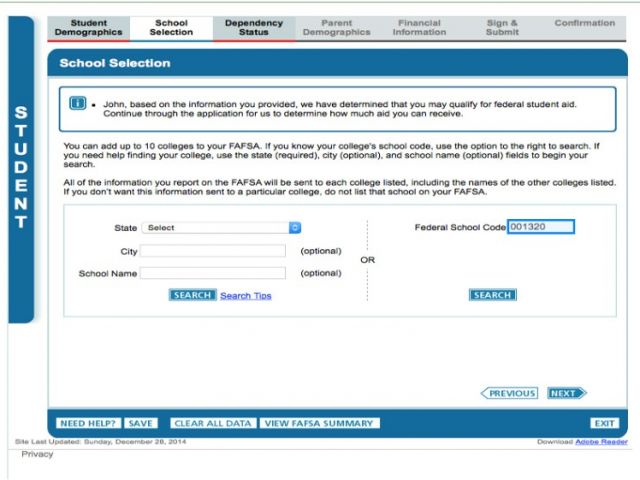Go back with the Previous button
The width and height of the screenshot is (640, 480).
point(509,394)
